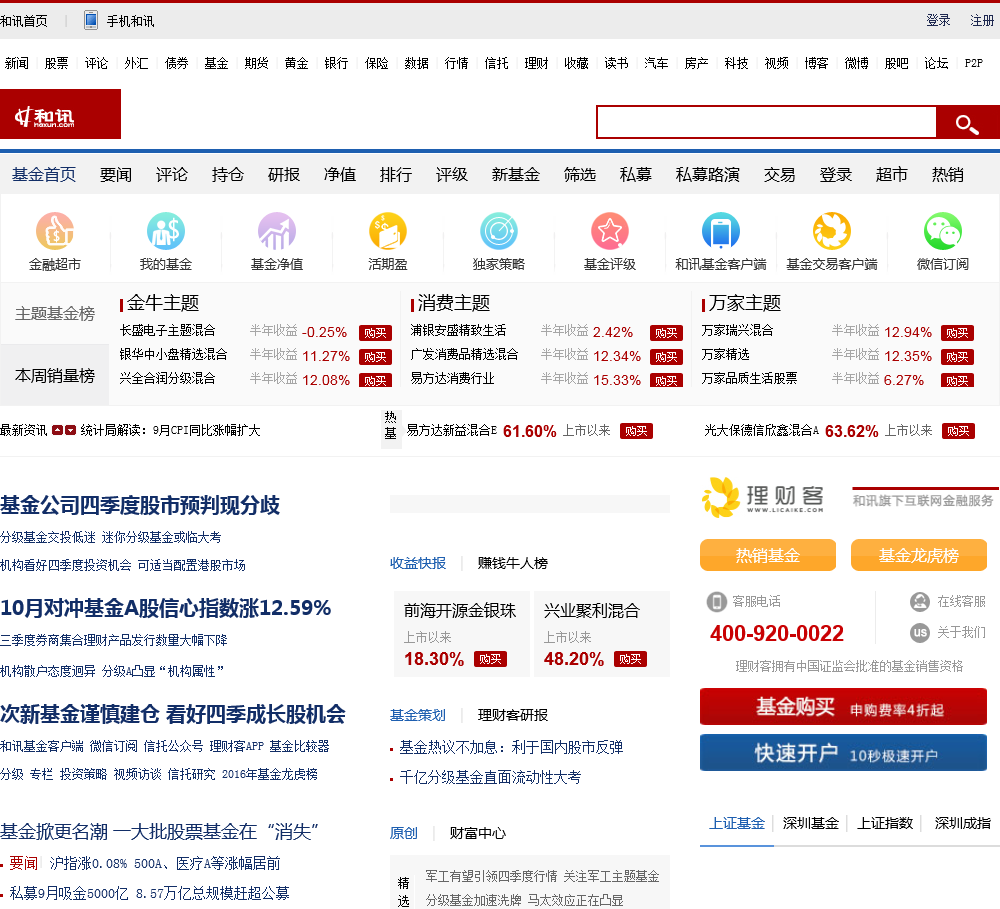Switch to 上证指数 tab

[885, 824]
